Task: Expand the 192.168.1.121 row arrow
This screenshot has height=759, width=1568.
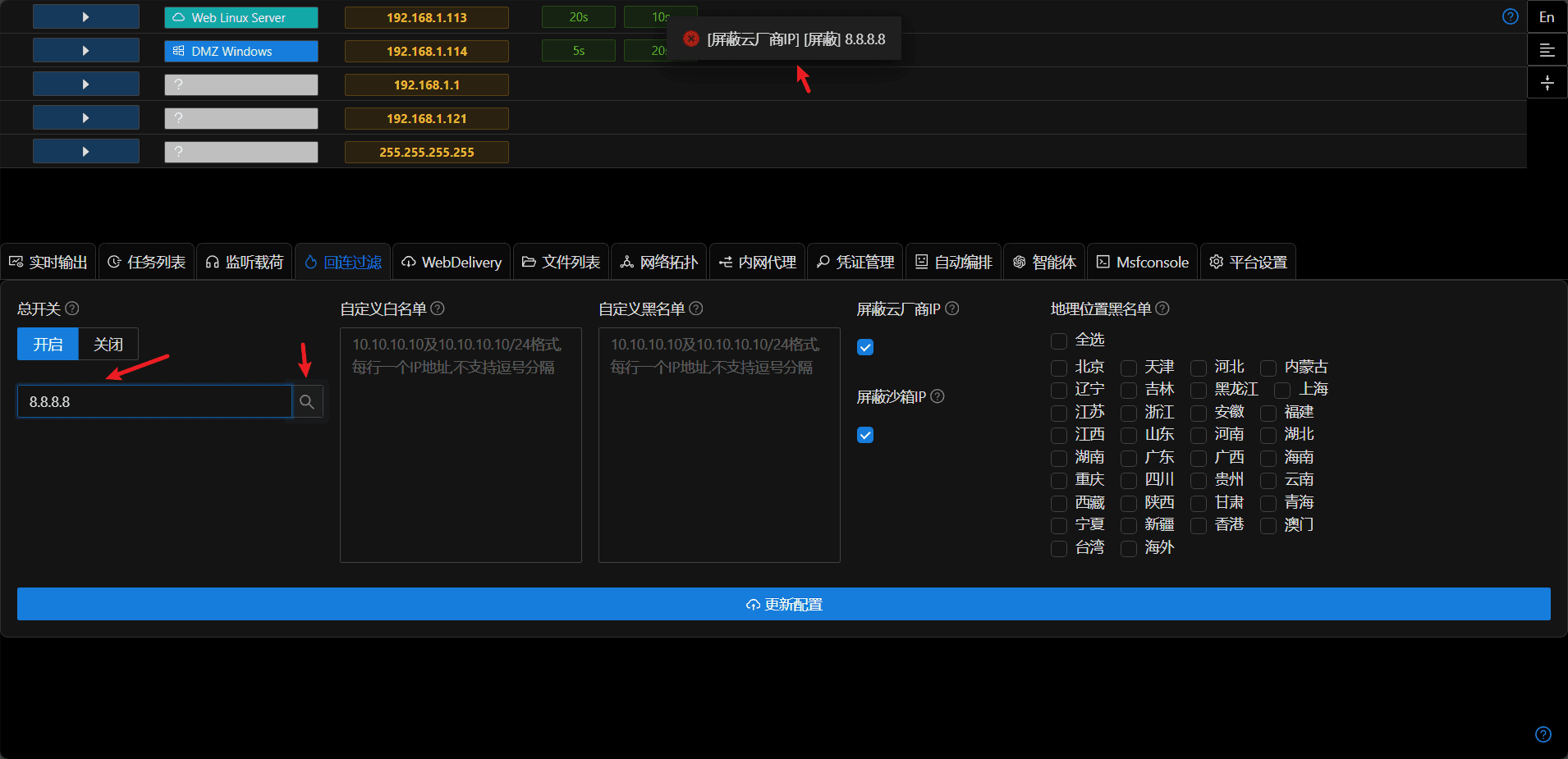Action: coord(86,118)
